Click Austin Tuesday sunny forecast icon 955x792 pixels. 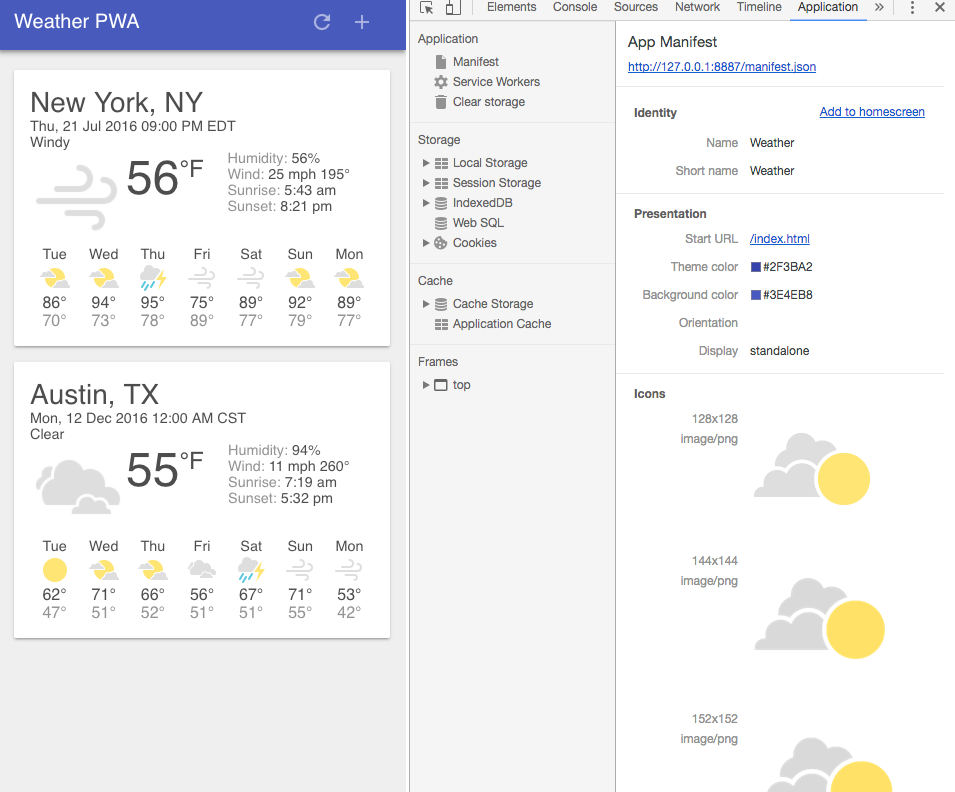[x=55, y=570]
